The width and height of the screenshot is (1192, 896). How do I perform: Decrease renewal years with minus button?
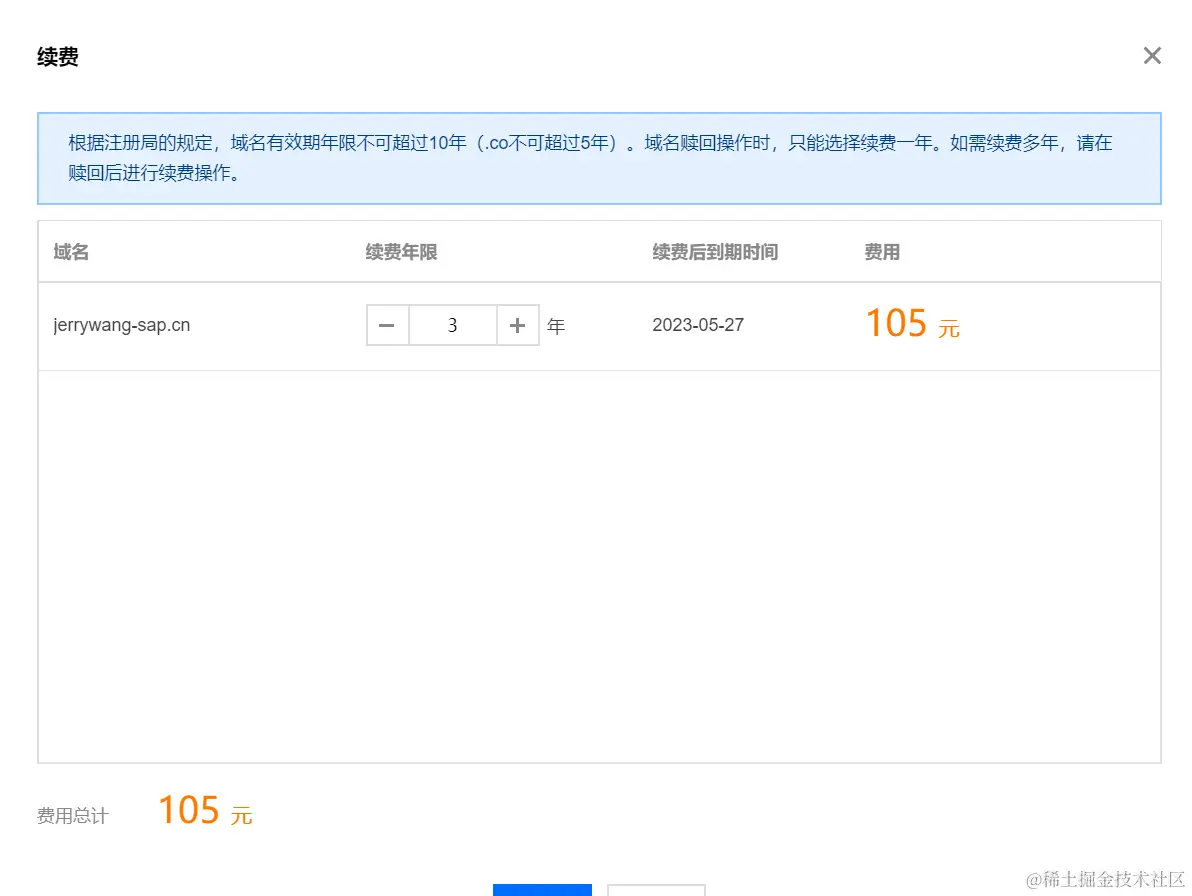[387, 325]
